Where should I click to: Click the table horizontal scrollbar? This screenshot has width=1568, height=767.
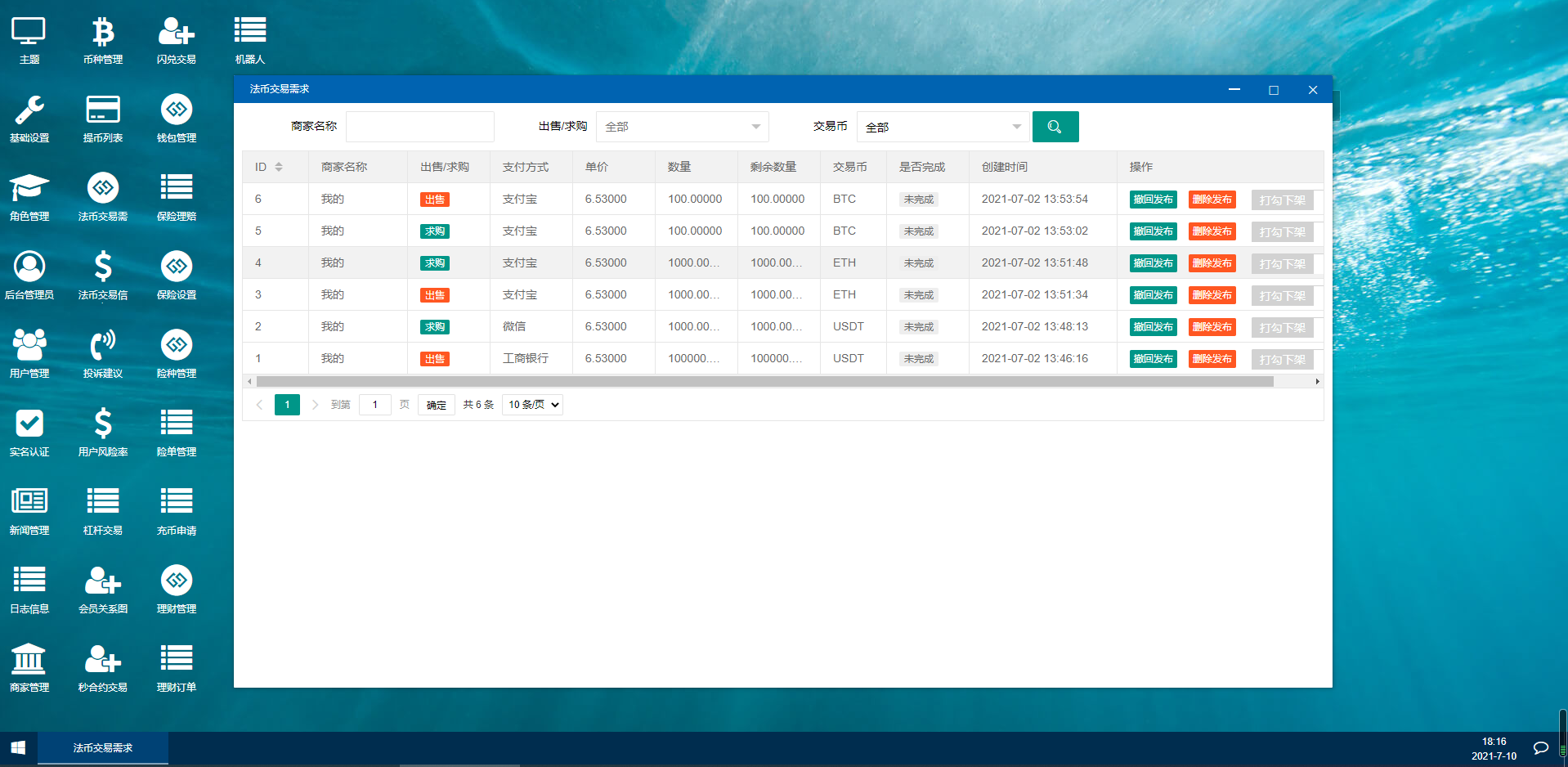pos(765,382)
